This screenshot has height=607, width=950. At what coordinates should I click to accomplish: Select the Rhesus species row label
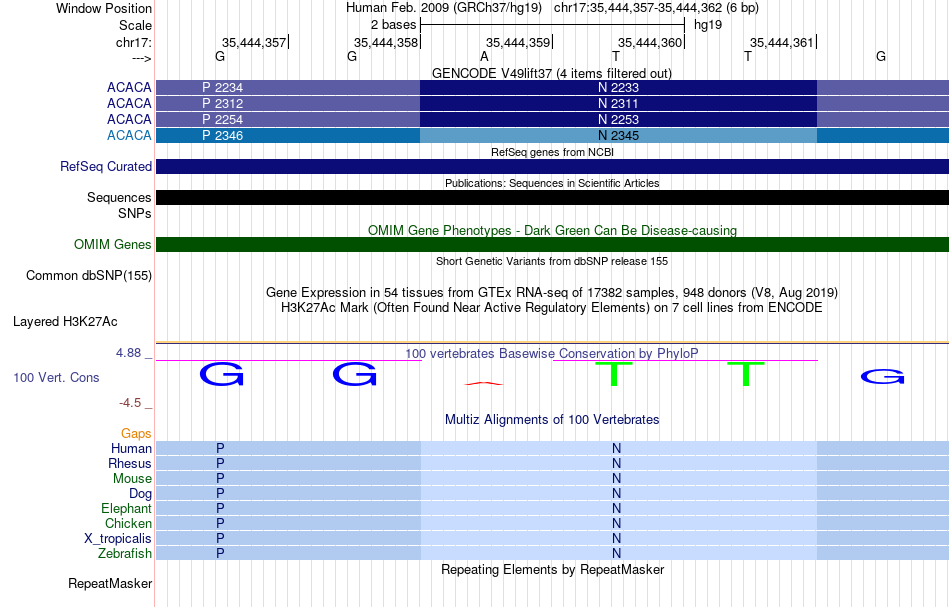(130, 463)
